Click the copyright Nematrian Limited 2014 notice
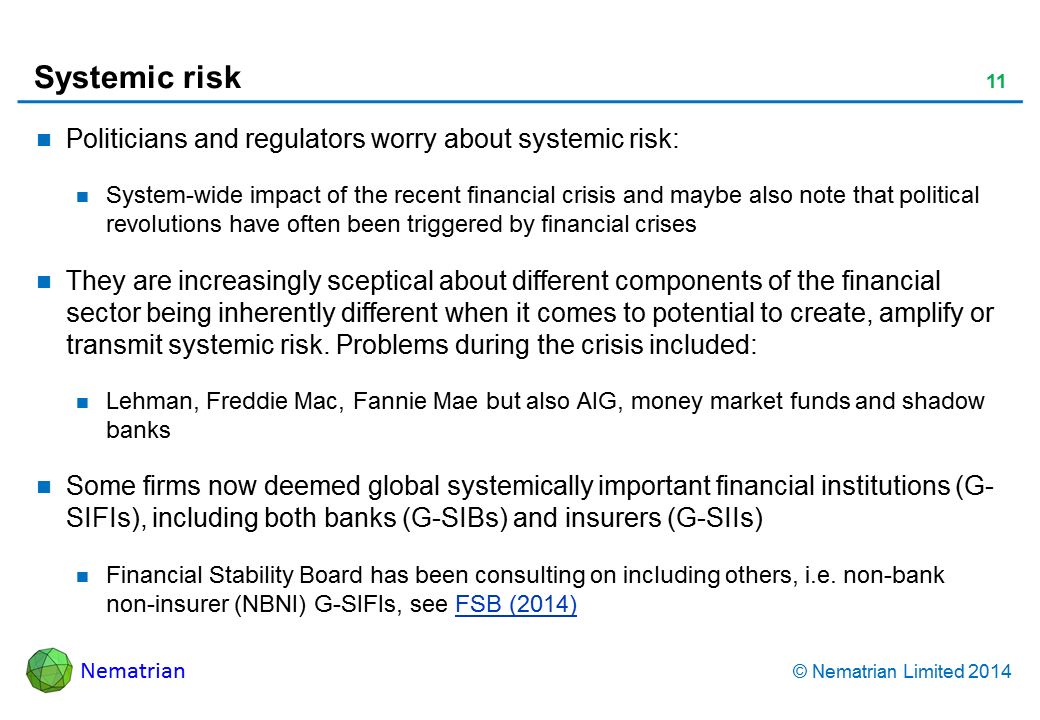 [901, 672]
